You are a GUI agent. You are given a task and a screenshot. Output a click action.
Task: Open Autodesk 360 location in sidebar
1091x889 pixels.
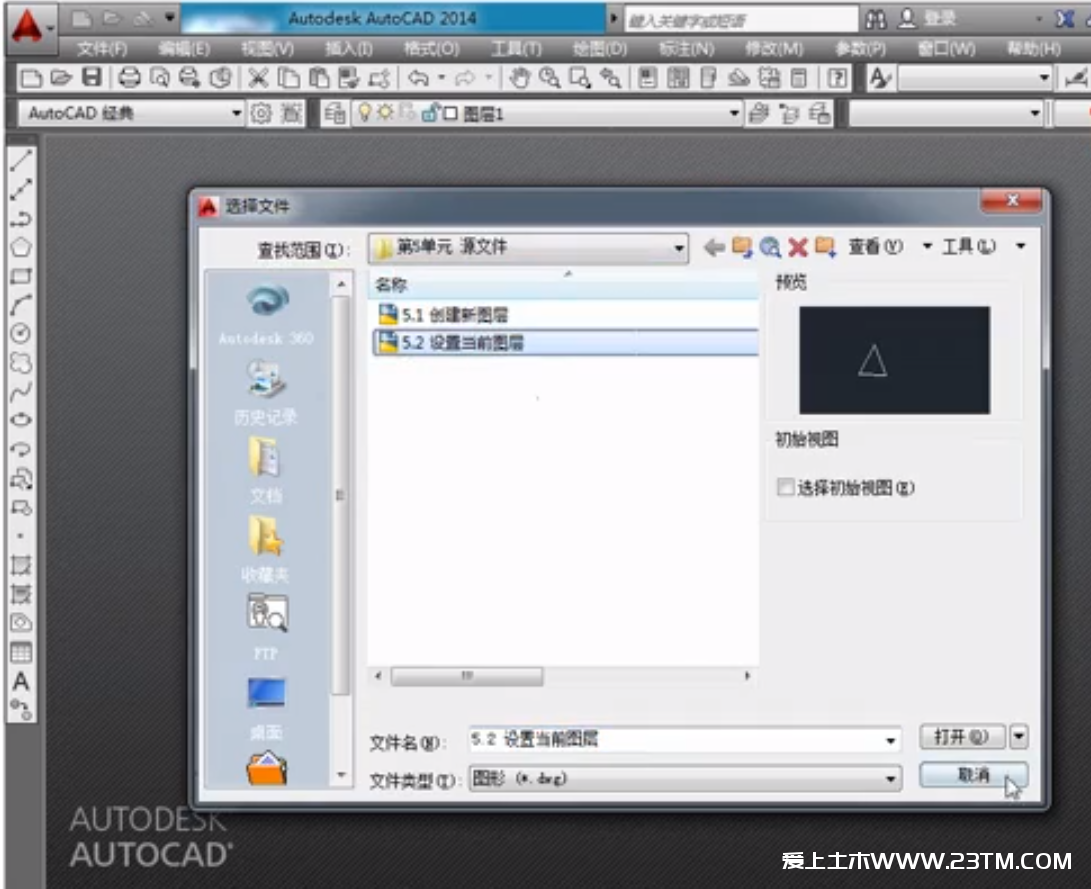tap(266, 315)
